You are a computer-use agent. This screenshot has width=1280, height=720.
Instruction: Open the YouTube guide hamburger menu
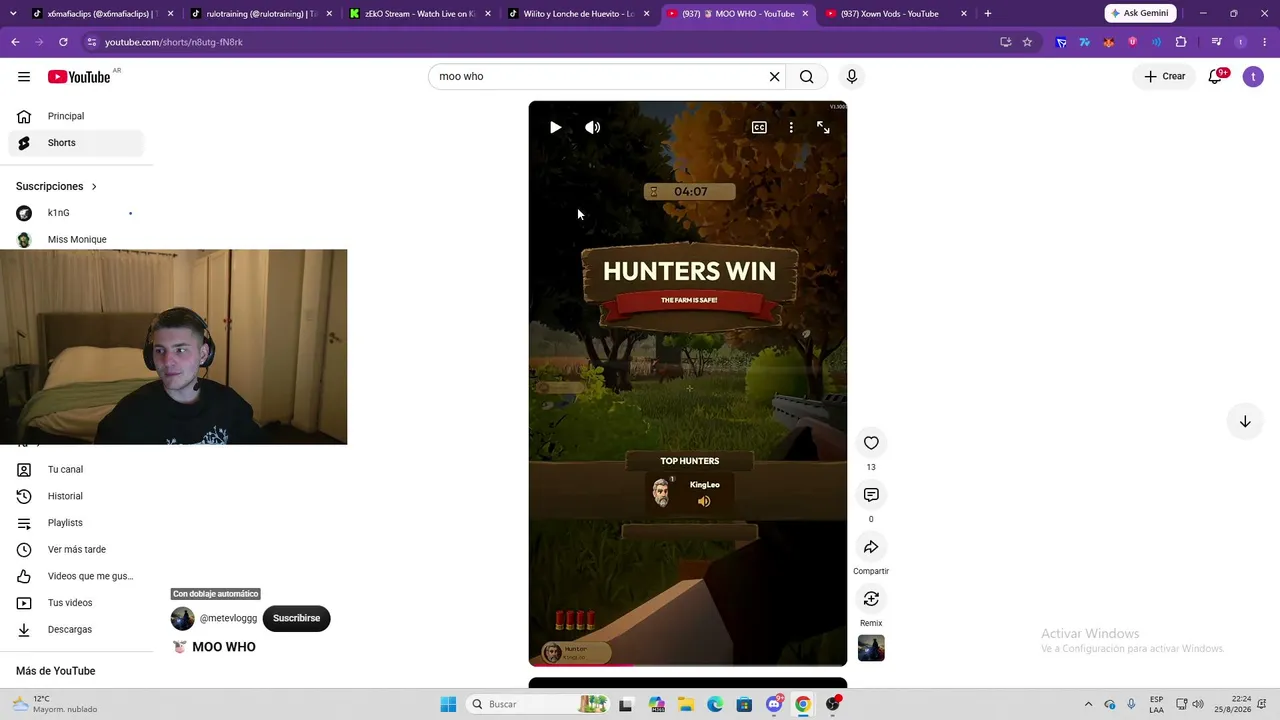coord(24,77)
